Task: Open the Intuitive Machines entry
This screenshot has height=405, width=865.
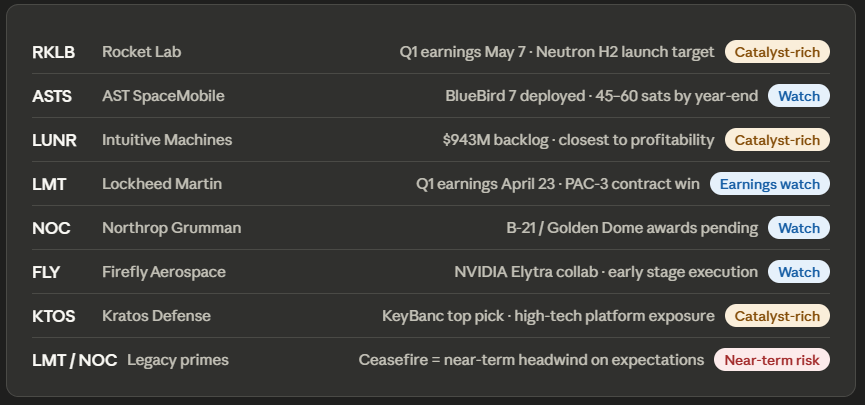Action: (x=167, y=140)
